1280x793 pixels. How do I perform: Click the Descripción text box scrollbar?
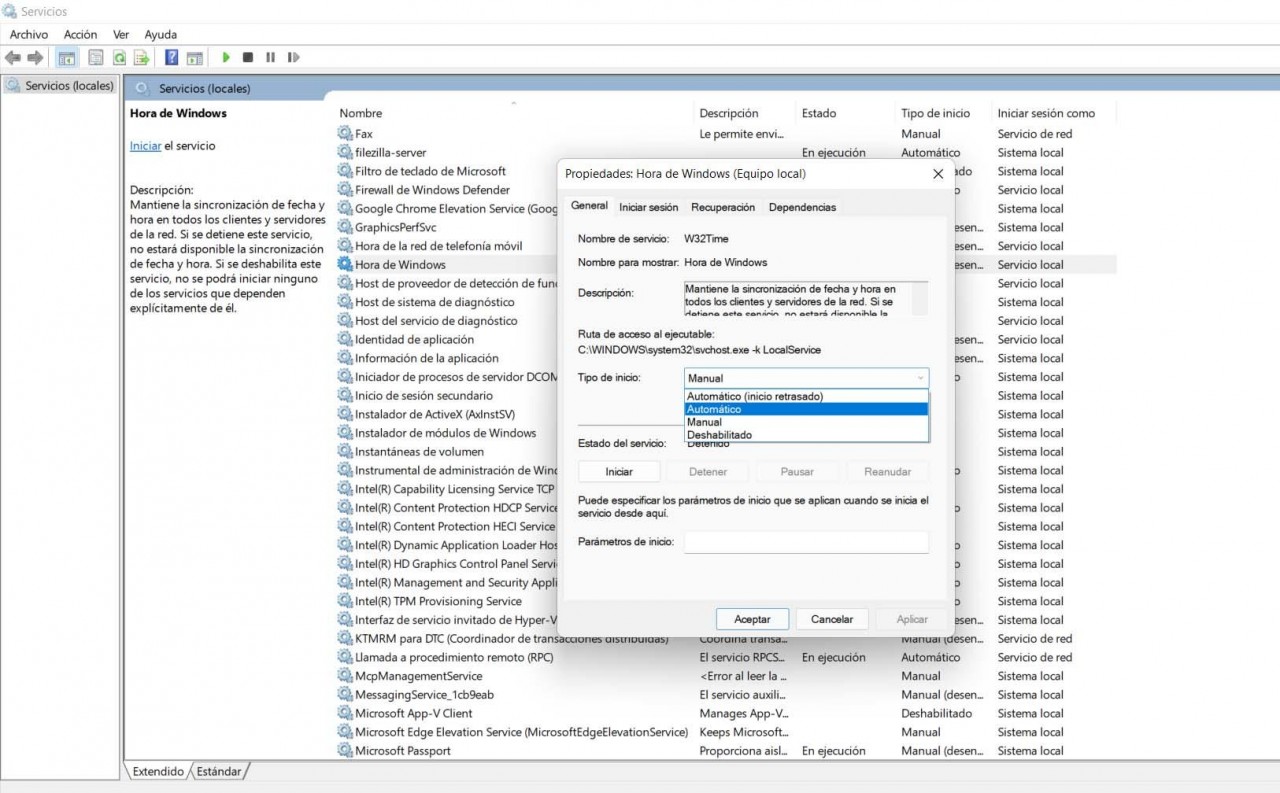pyautogui.click(x=921, y=298)
